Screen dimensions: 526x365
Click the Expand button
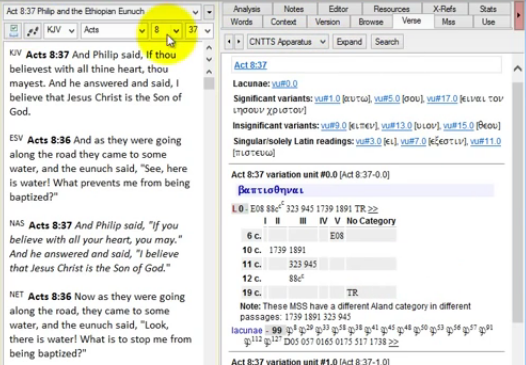pos(349,42)
